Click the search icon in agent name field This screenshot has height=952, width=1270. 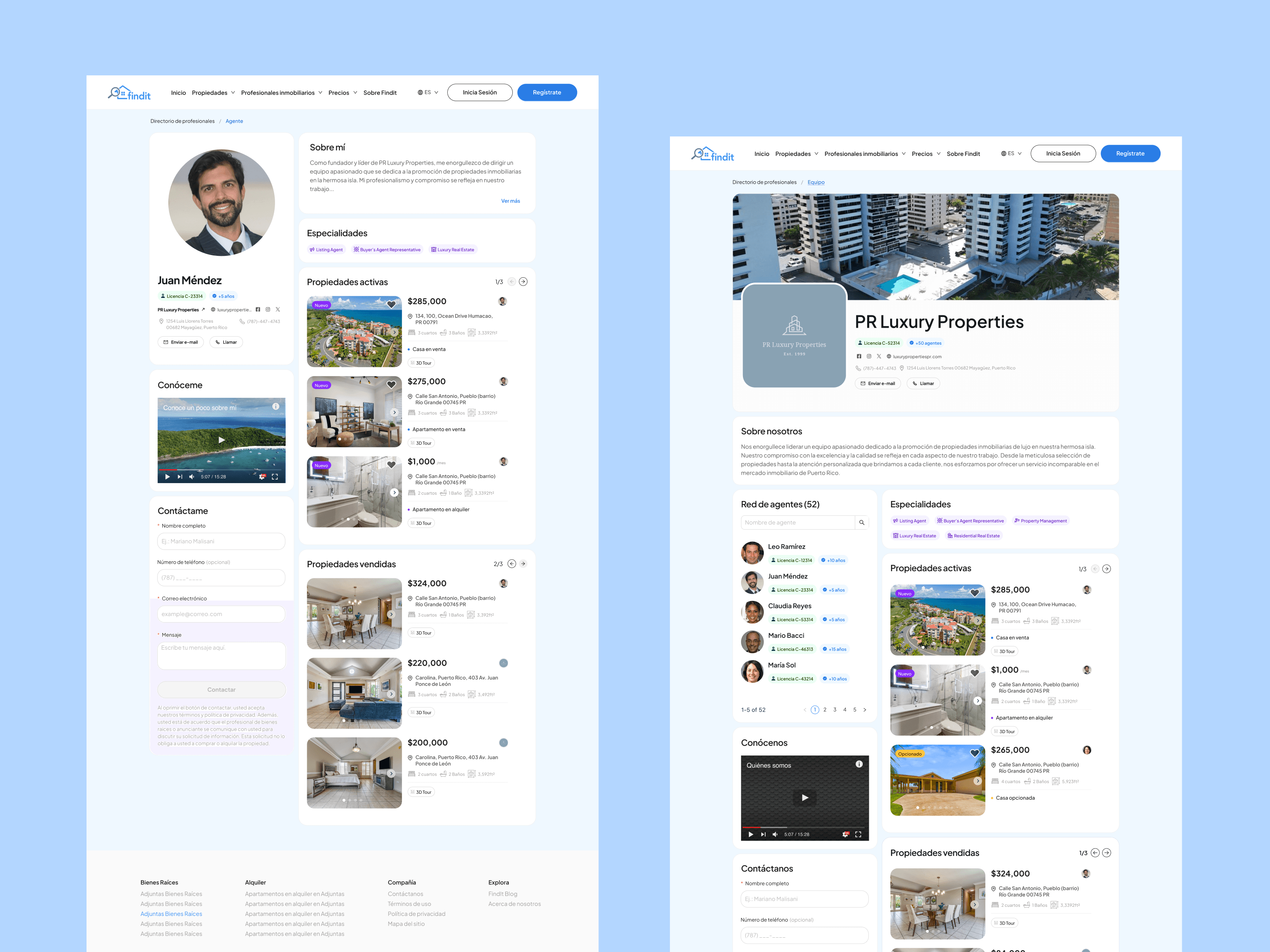coord(861,523)
